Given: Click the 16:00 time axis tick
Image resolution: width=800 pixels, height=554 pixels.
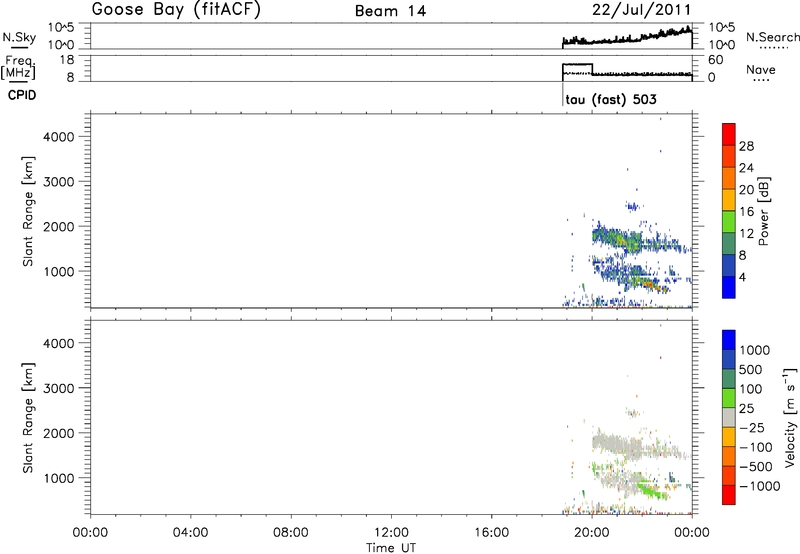Looking at the screenshot, I should (492, 533).
